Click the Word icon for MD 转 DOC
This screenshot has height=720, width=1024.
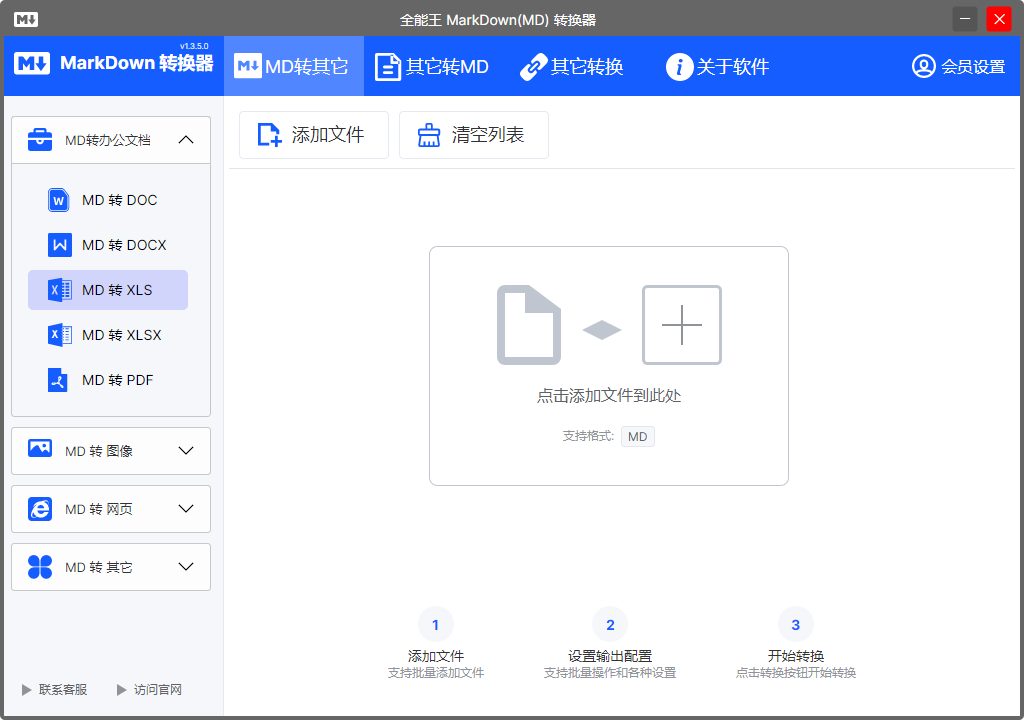(59, 200)
